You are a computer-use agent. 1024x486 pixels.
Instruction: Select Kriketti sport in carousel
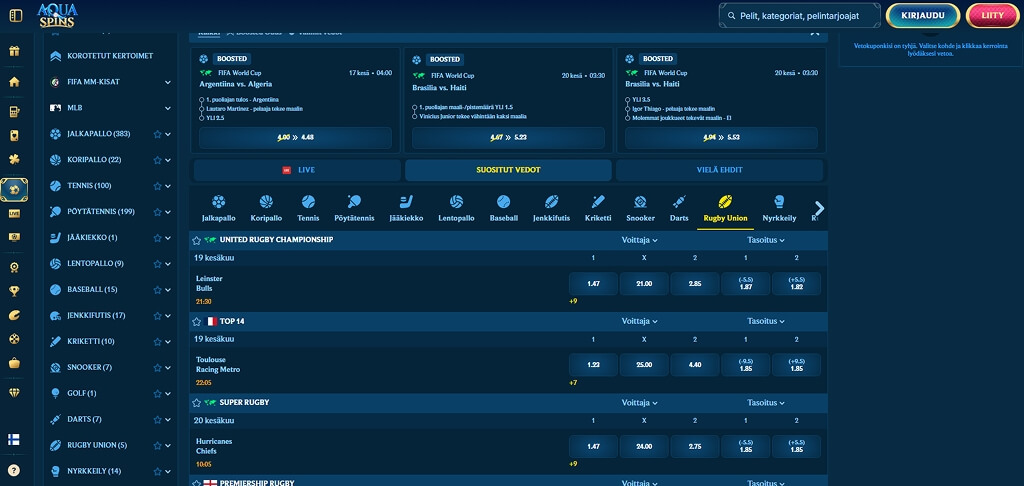coord(598,209)
